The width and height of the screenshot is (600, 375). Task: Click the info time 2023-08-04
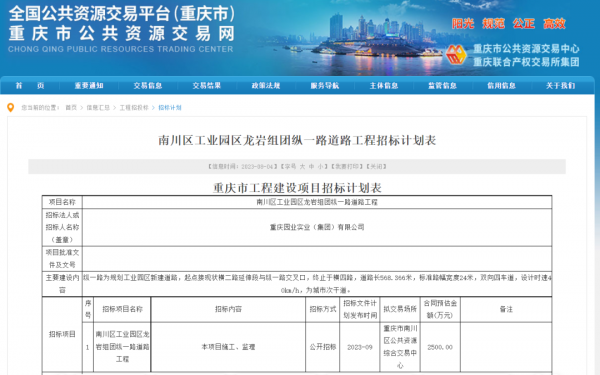coord(258,166)
